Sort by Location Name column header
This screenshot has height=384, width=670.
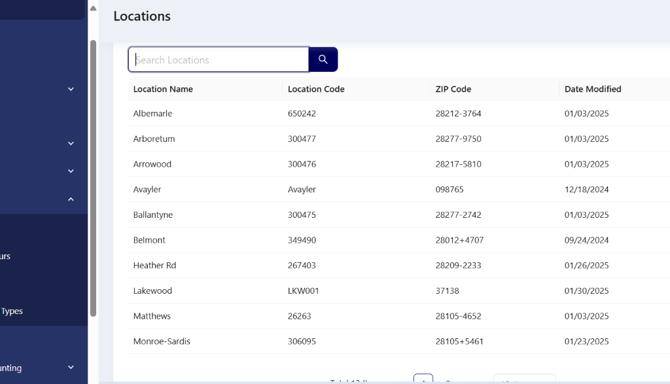[x=163, y=89]
